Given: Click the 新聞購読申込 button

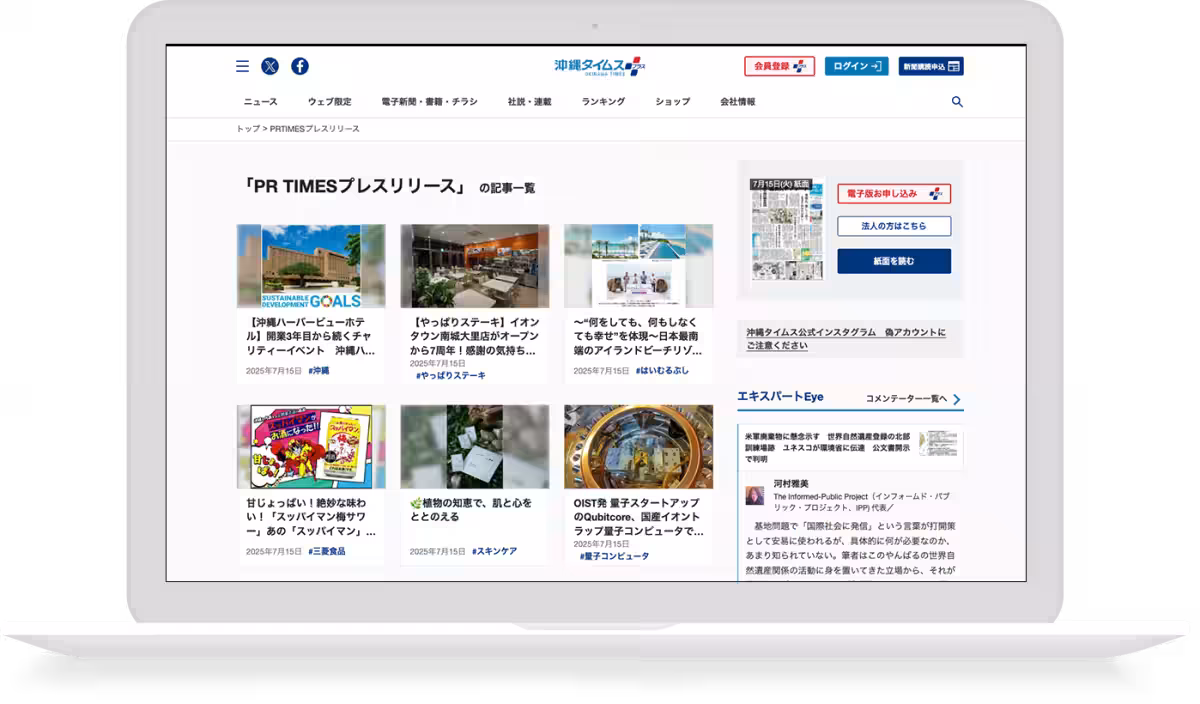Looking at the screenshot, I should (x=931, y=66).
